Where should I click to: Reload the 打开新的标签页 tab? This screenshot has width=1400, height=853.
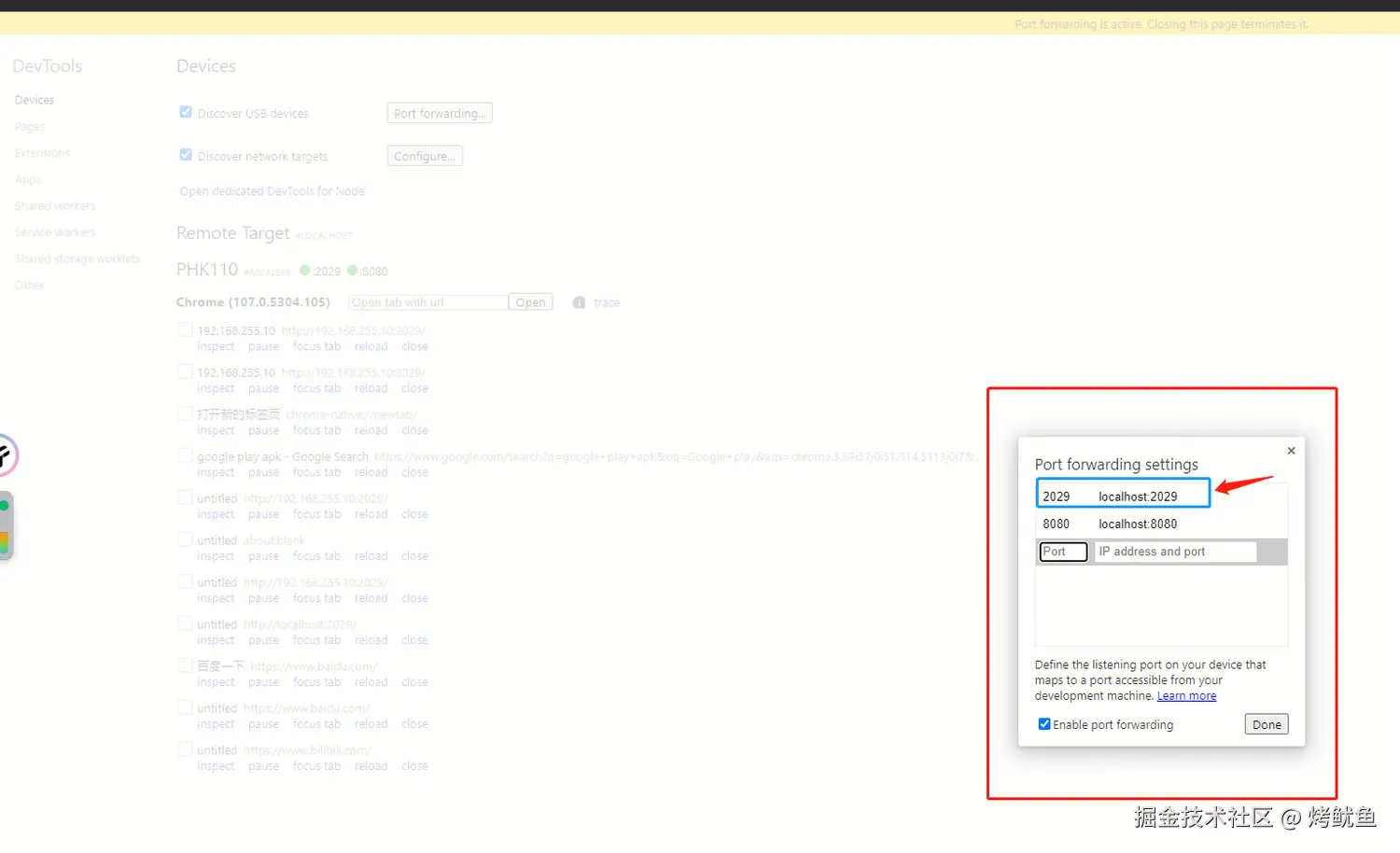coord(371,430)
